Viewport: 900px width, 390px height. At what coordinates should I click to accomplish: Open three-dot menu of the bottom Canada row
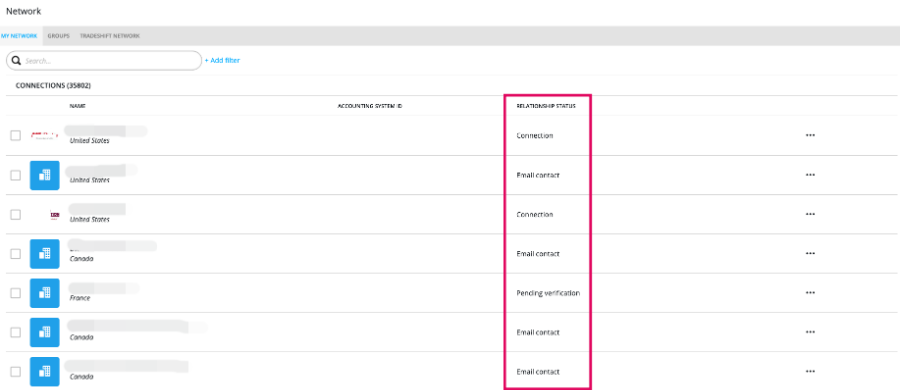pyautogui.click(x=810, y=372)
